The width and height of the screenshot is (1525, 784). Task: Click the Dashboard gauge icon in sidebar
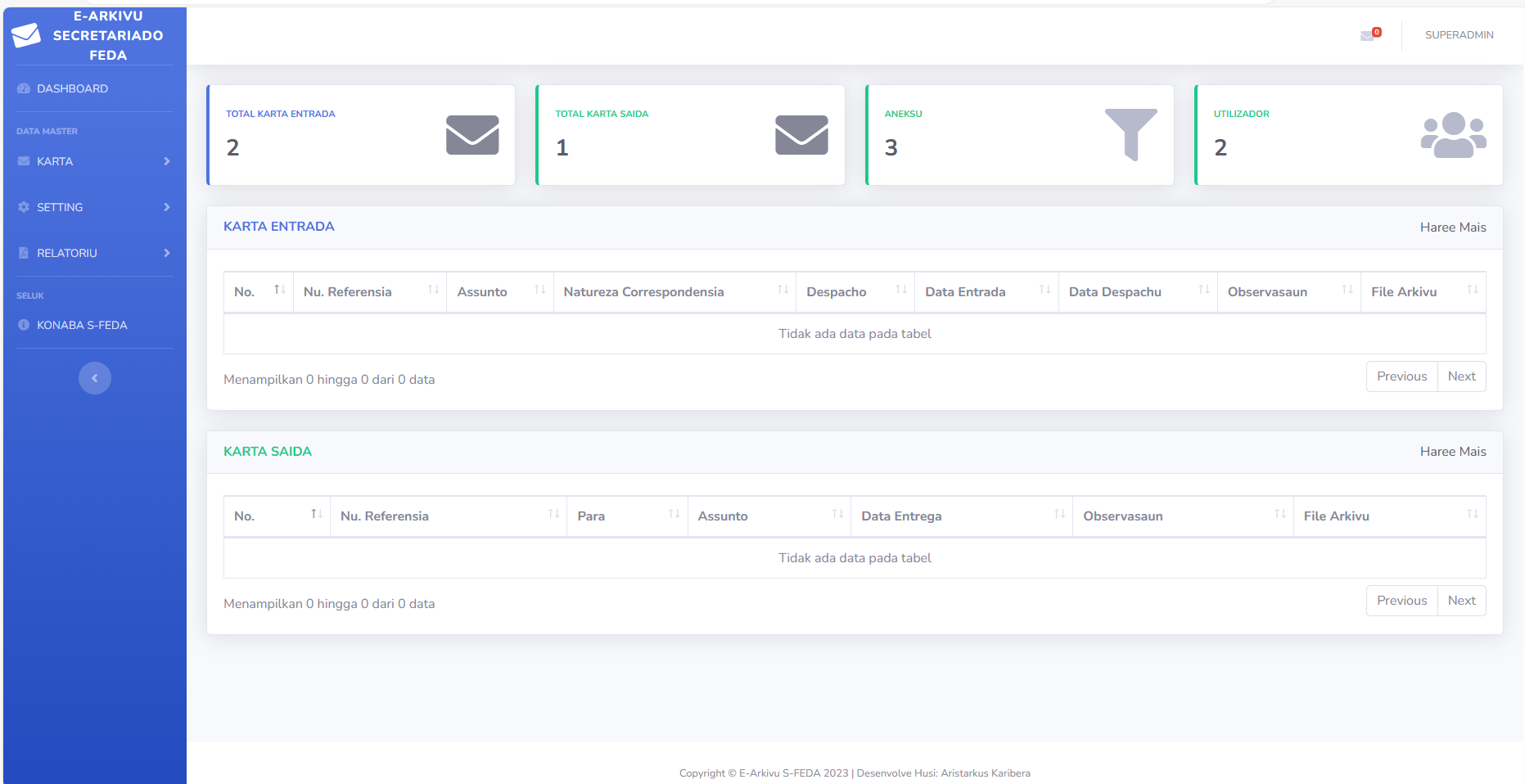24,88
